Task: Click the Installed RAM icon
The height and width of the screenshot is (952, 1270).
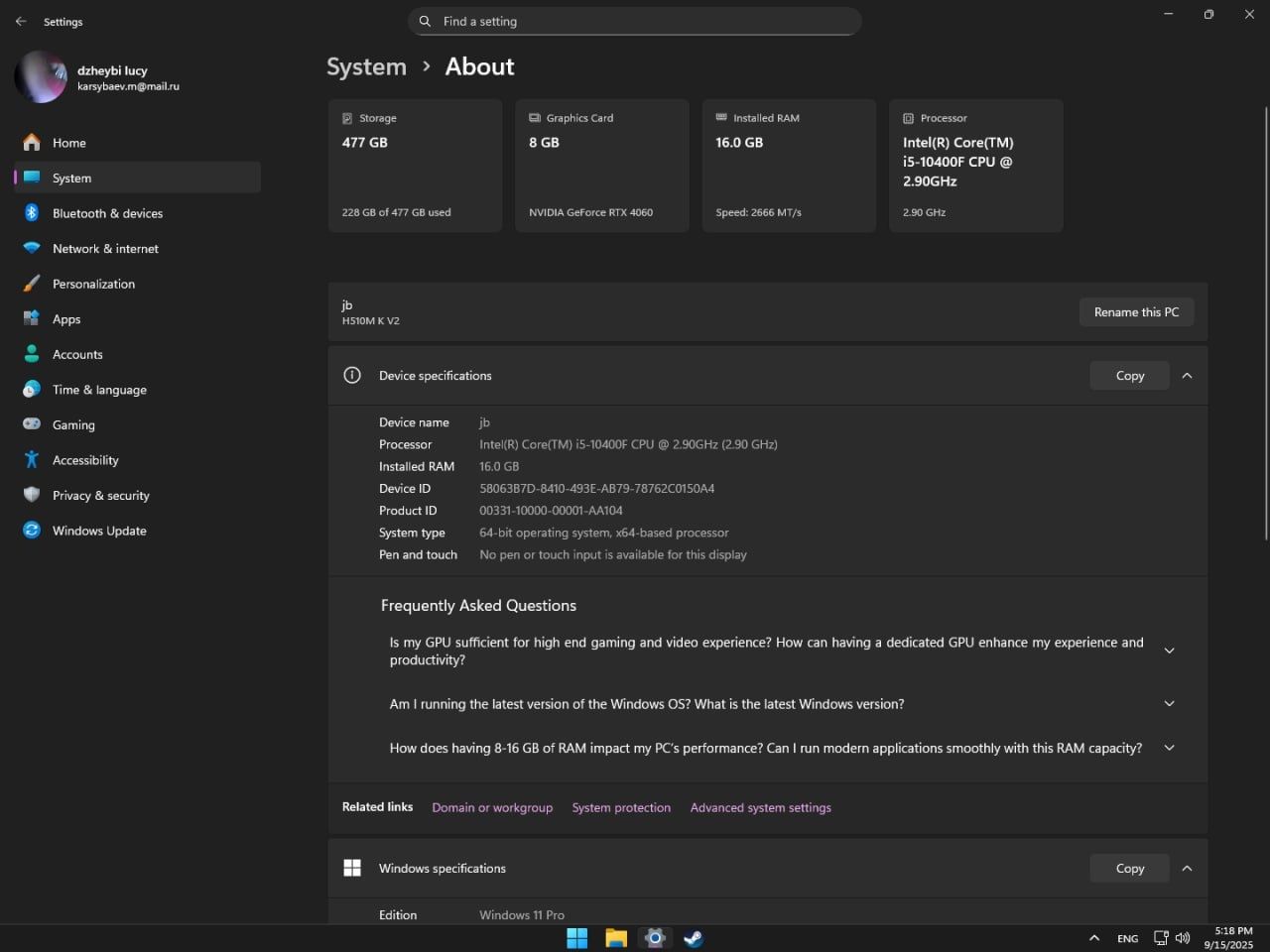Action: [x=721, y=117]
